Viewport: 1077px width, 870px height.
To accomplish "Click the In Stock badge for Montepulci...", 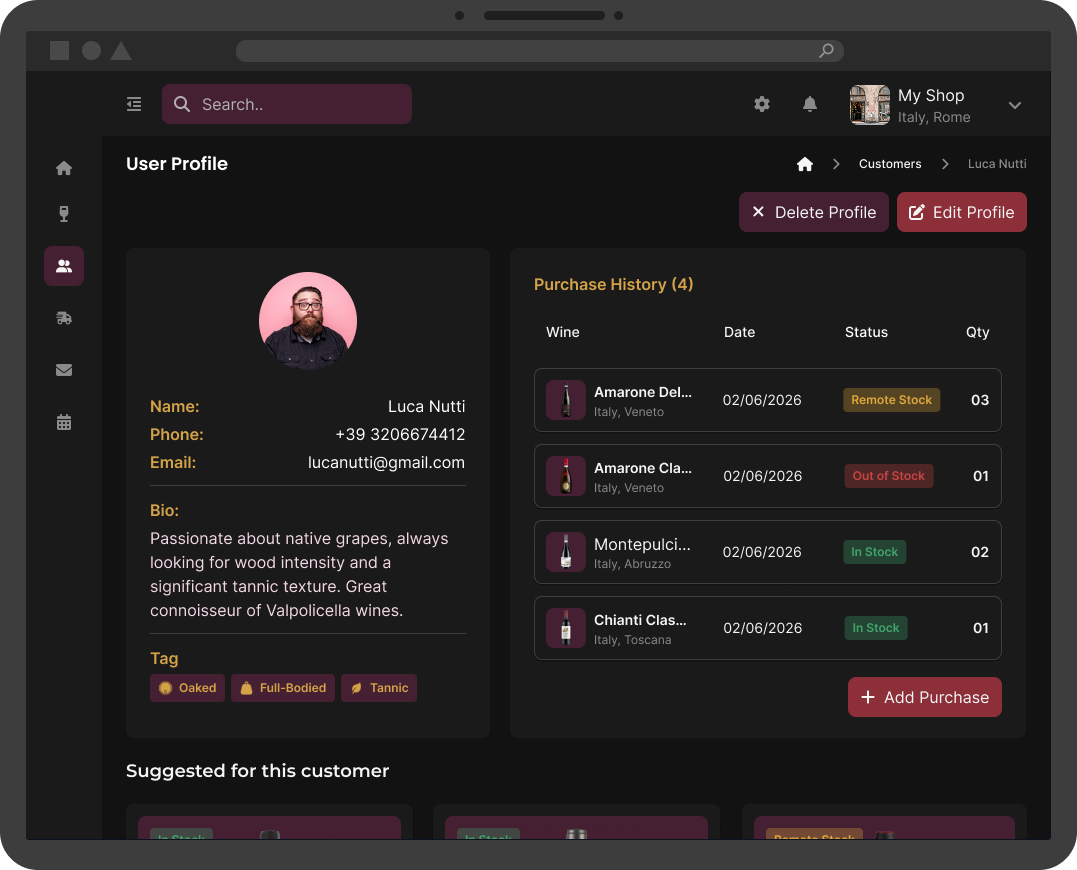I will click(874, 551).
